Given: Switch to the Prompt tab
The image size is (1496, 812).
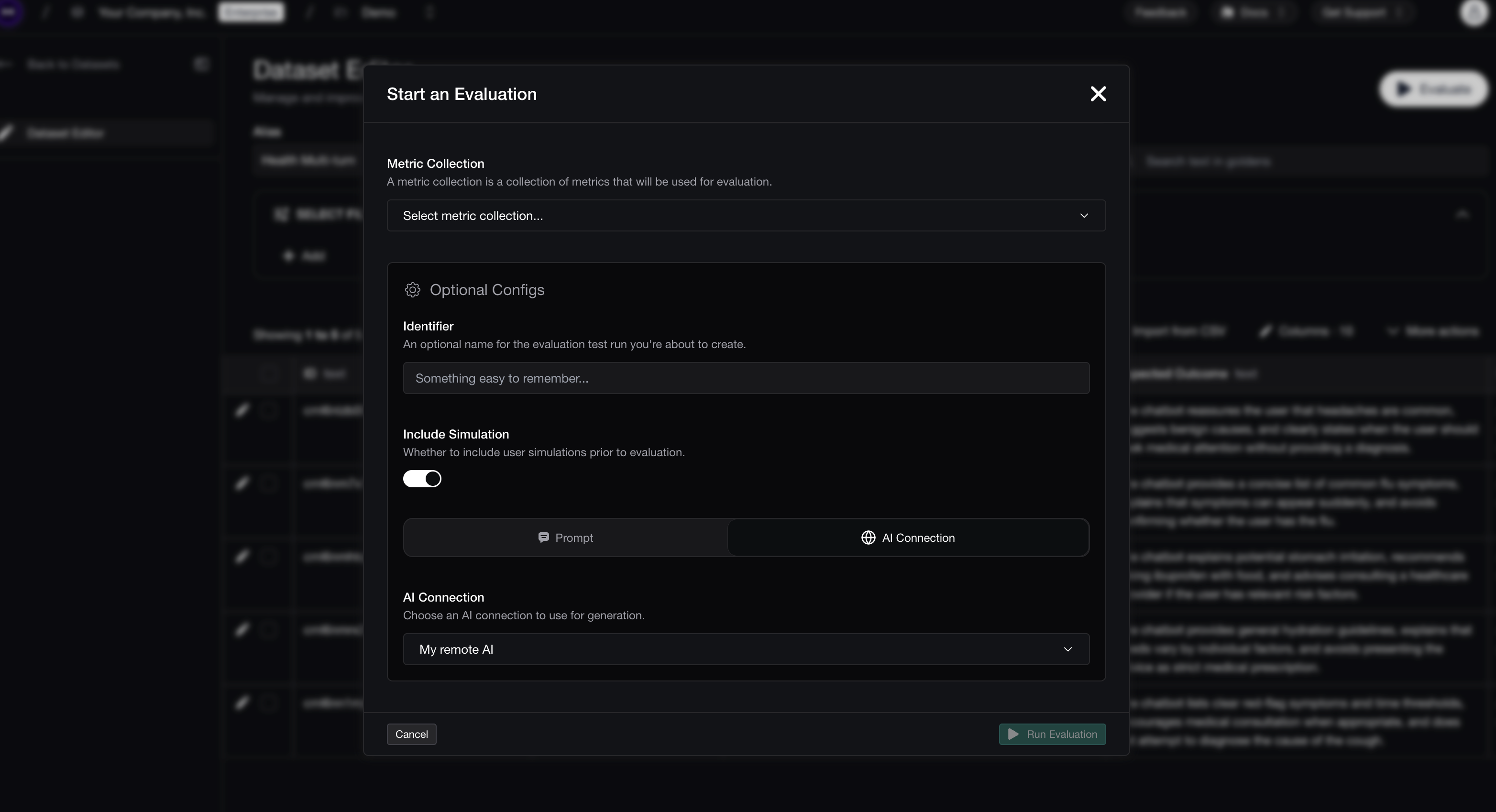Looking at the screenshot, I should point(566,538).
